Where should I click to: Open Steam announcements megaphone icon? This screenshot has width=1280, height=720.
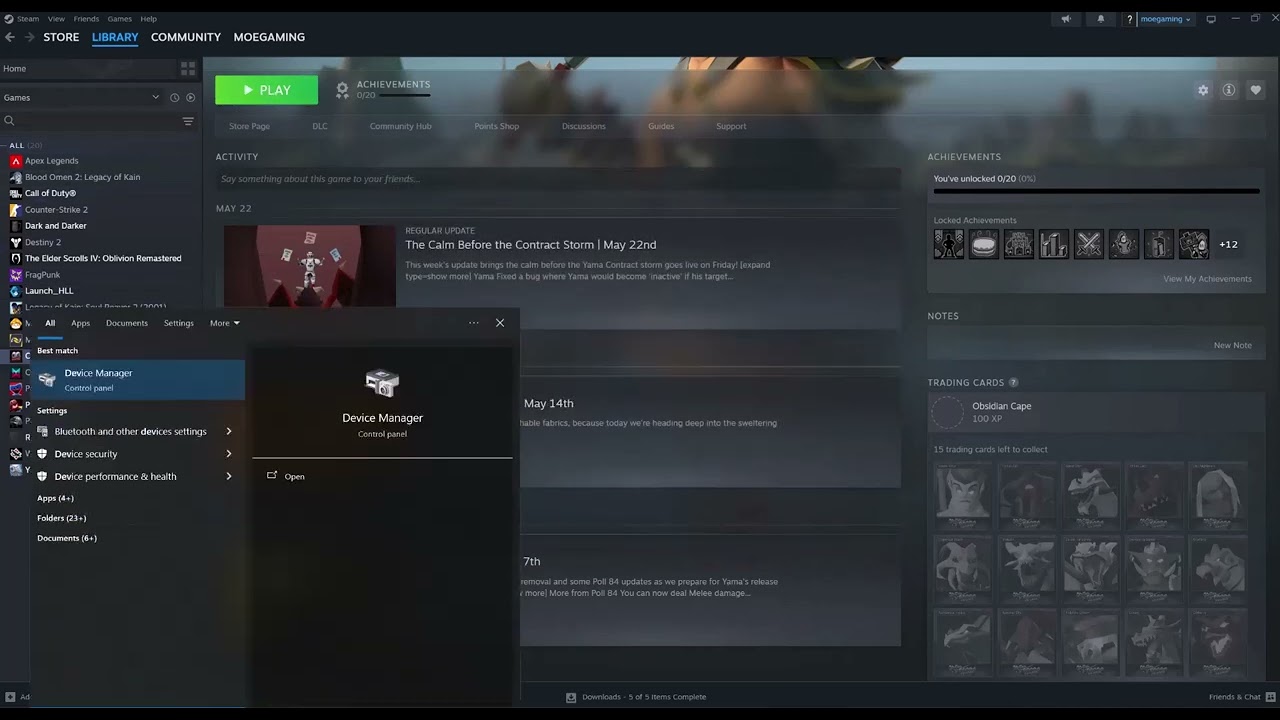(x=1066, y=19)
